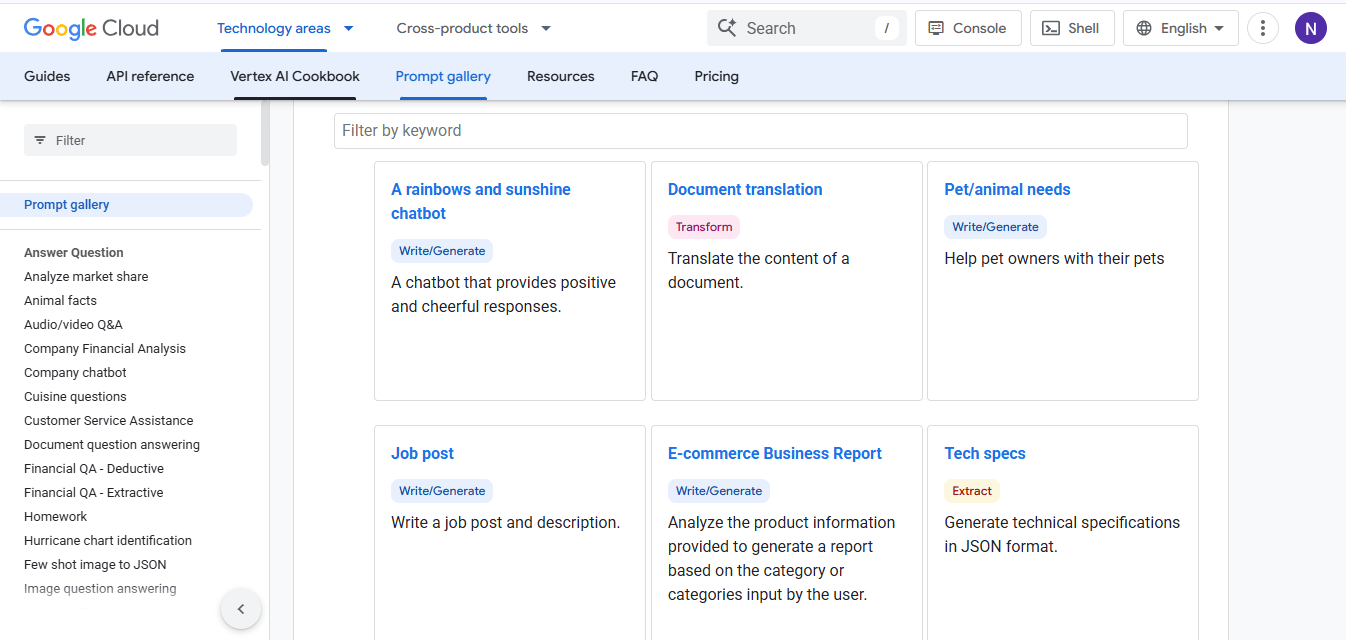Open the Document translation prompt

745,189
